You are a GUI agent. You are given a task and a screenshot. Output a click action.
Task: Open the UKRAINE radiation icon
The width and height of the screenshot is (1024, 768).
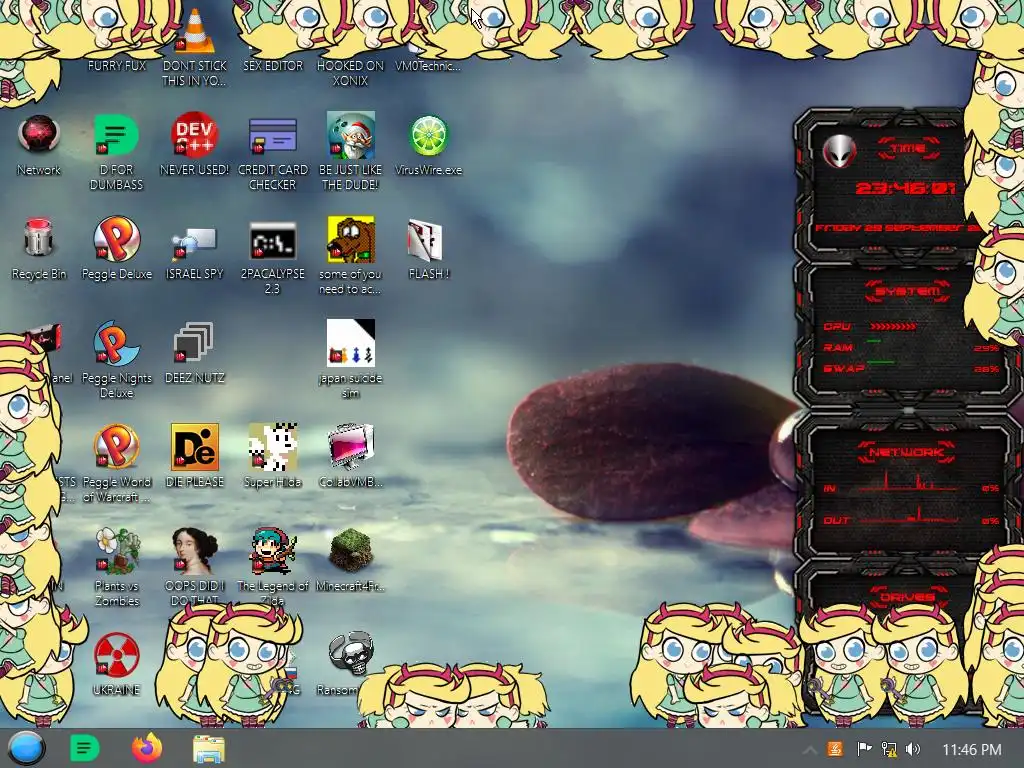point(116,654)
